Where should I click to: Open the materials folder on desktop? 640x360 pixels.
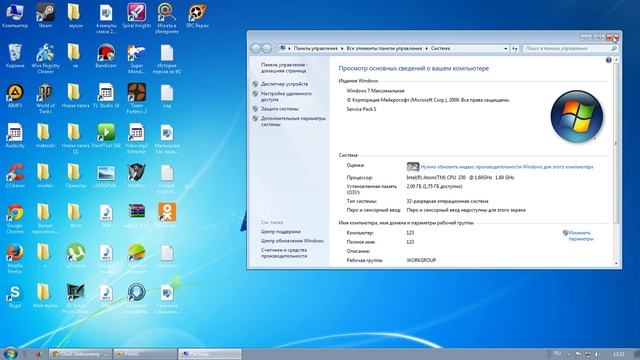(45, 136)
